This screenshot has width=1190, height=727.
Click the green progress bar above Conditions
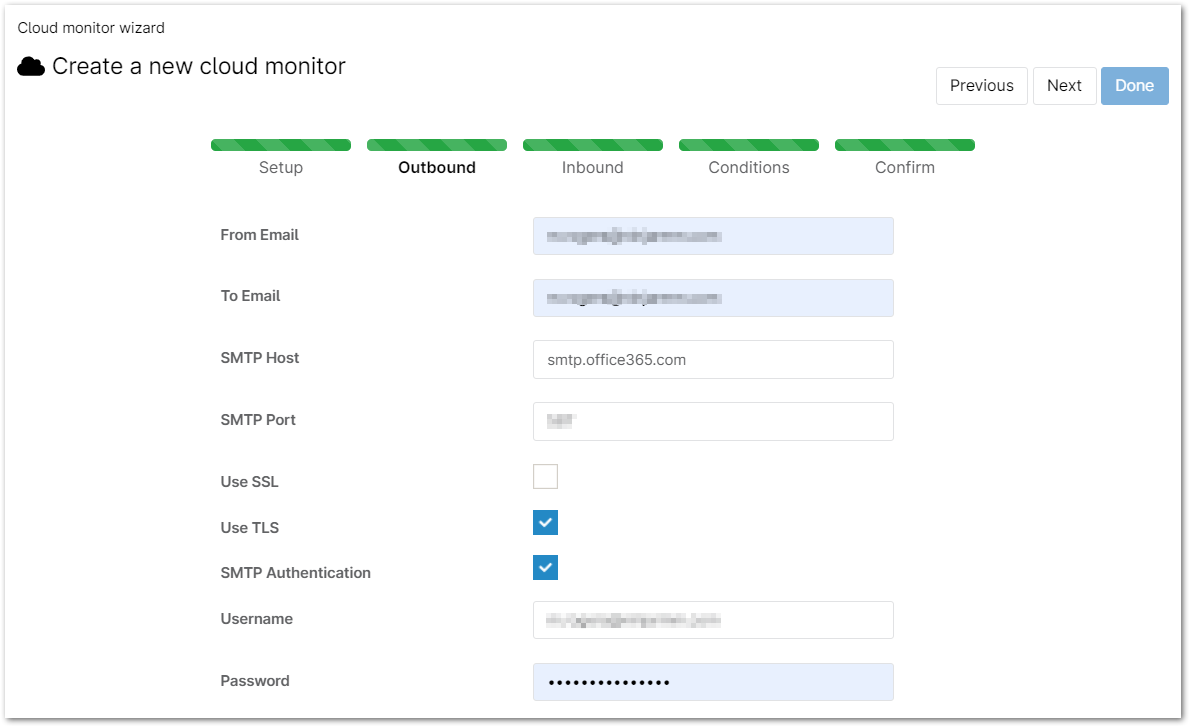click(749, 144)
